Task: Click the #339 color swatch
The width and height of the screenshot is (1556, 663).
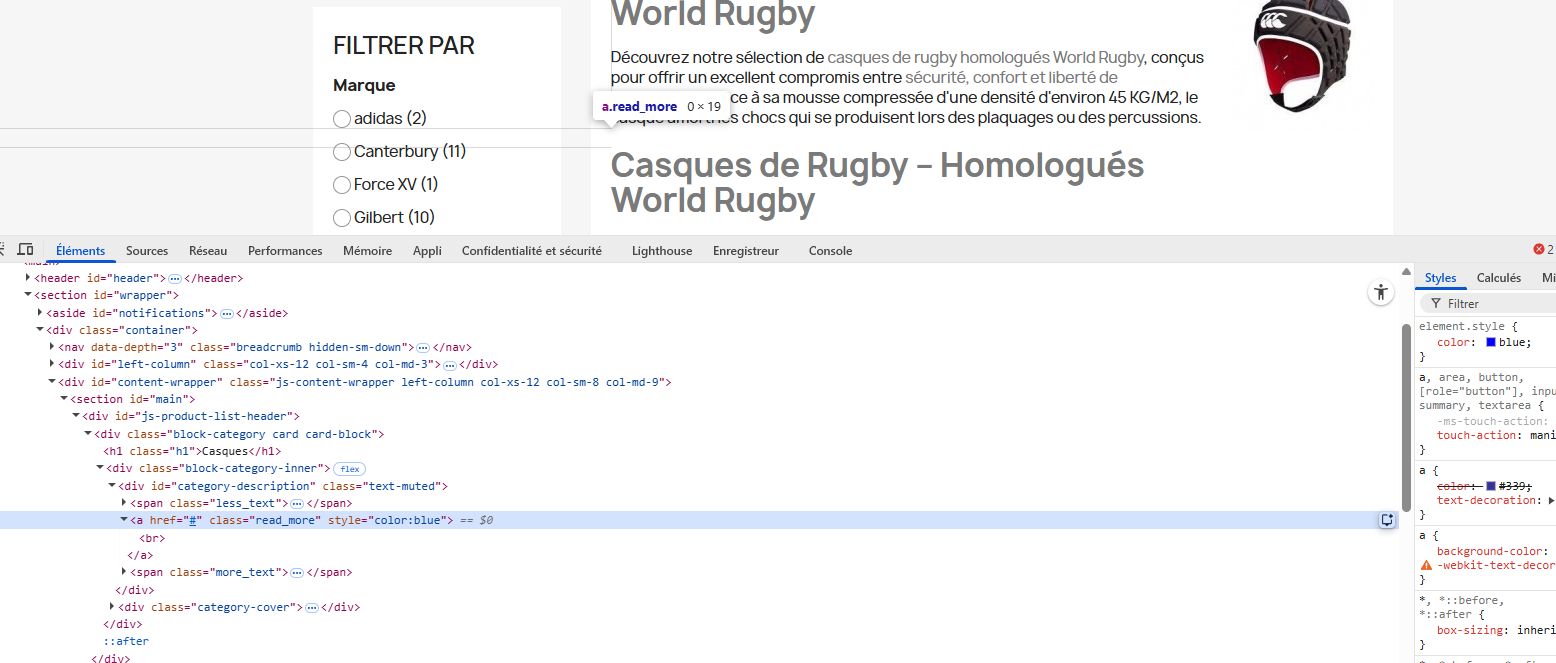Action: point(1491,485)
